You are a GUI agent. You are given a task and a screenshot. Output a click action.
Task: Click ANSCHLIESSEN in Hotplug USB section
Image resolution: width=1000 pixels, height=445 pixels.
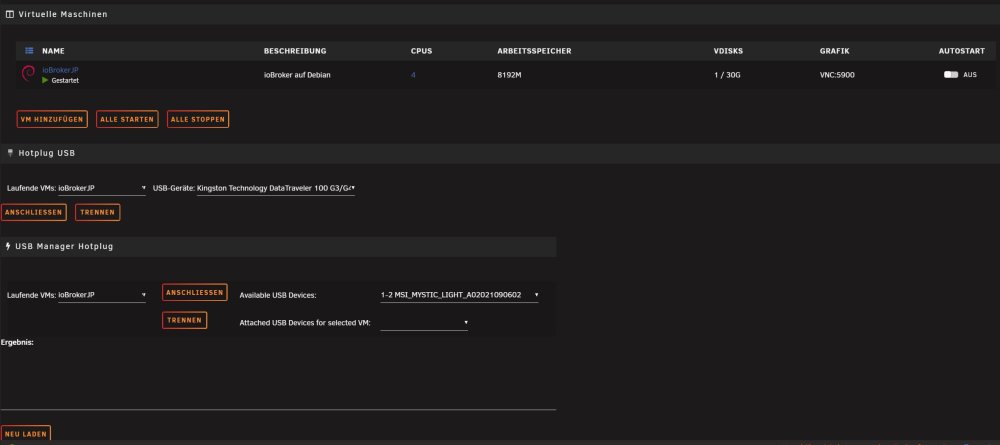[x=34, y=212]
